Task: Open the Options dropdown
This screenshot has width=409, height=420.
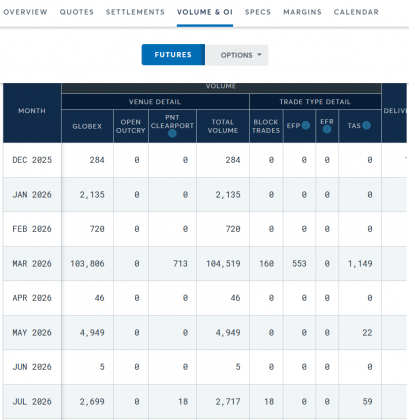Action: click(237, 55)
